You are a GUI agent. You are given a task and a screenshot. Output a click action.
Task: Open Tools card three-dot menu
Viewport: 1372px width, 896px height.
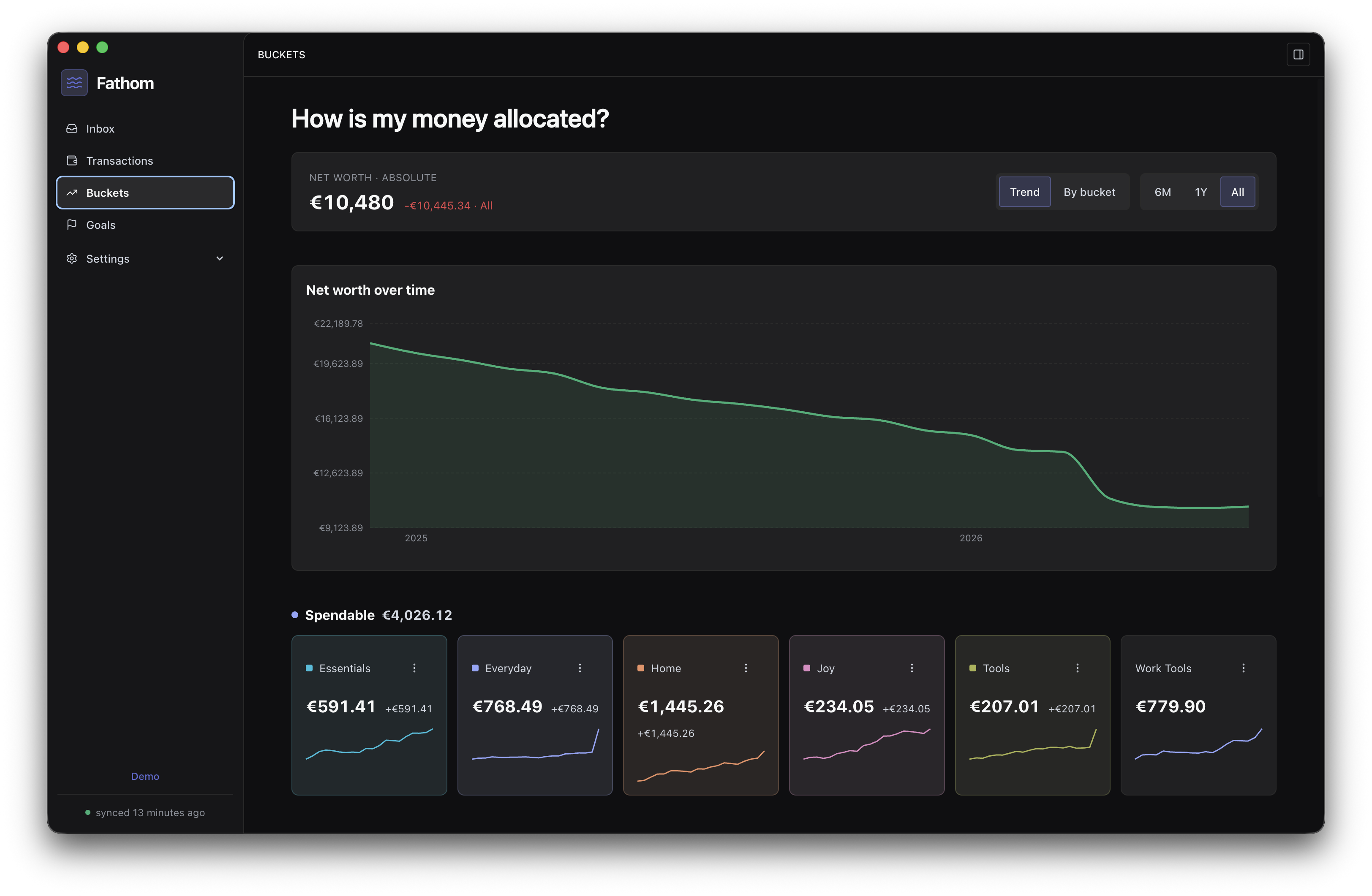point(1078,668)
